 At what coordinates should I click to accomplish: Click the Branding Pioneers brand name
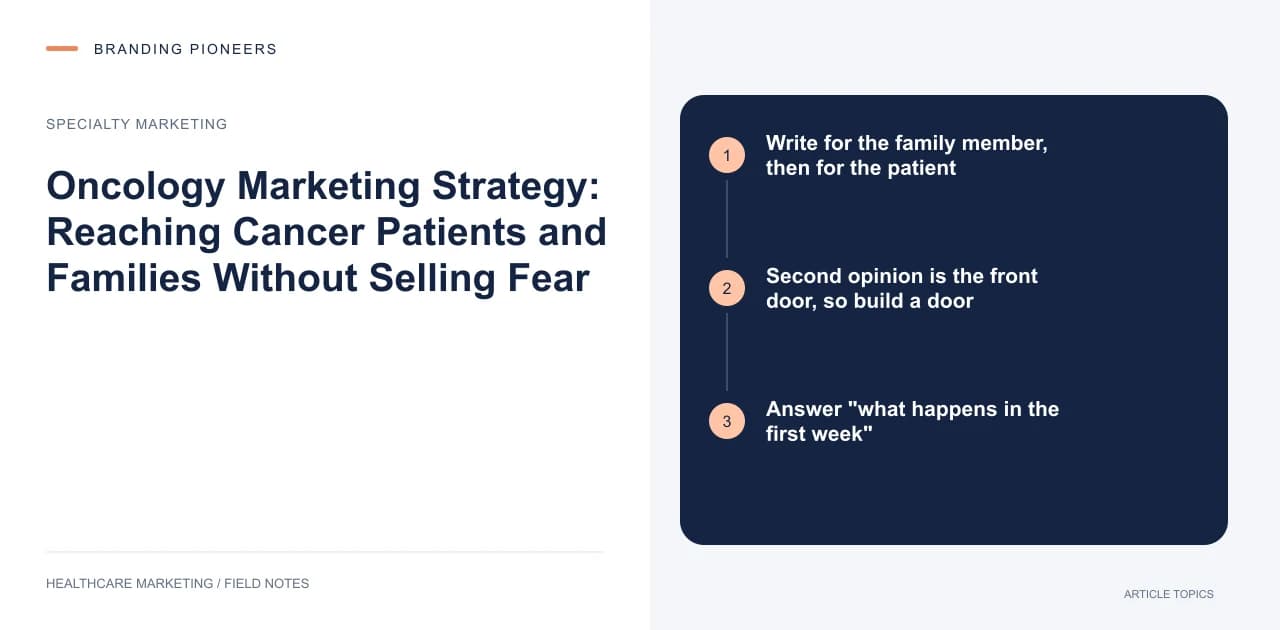click(x=185, y=49)
